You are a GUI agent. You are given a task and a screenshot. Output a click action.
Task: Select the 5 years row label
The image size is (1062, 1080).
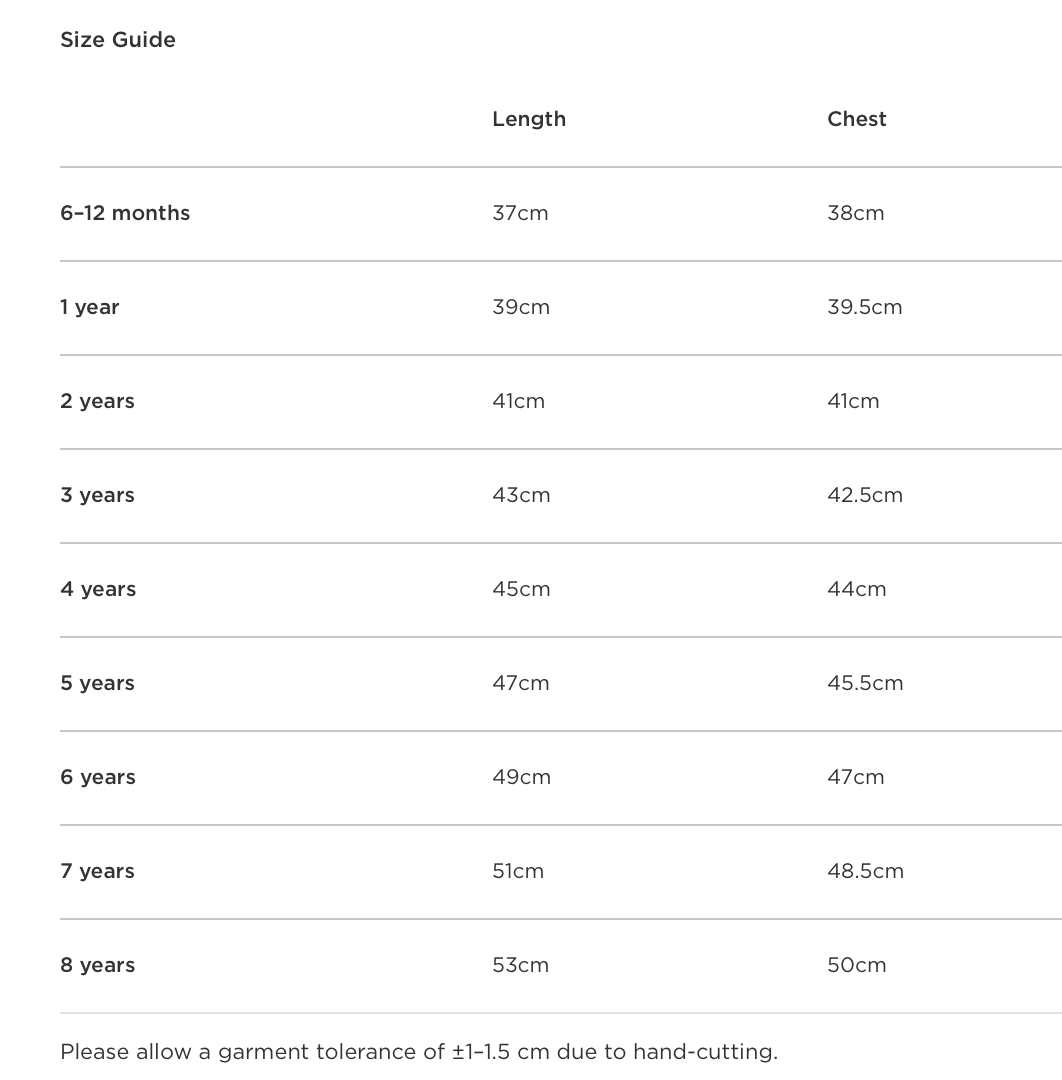(97, 683)
